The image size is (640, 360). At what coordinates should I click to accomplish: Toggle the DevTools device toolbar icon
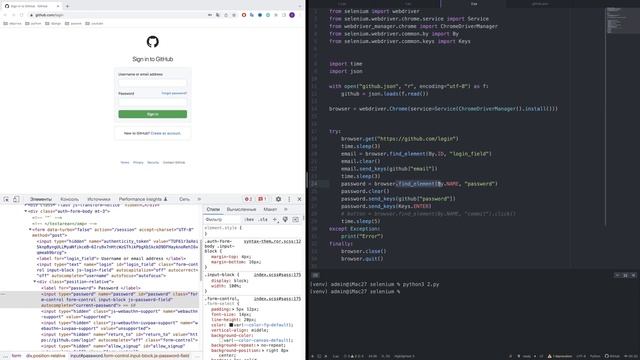pos(16,199)
